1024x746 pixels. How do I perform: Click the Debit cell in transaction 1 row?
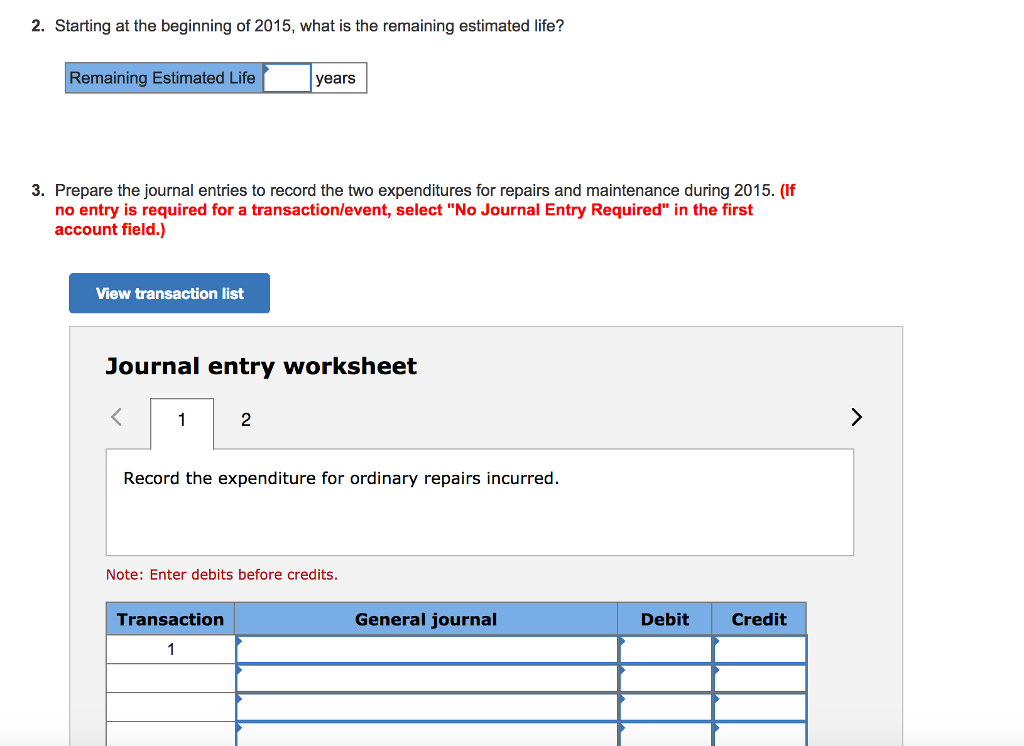[x=665, y=650]
